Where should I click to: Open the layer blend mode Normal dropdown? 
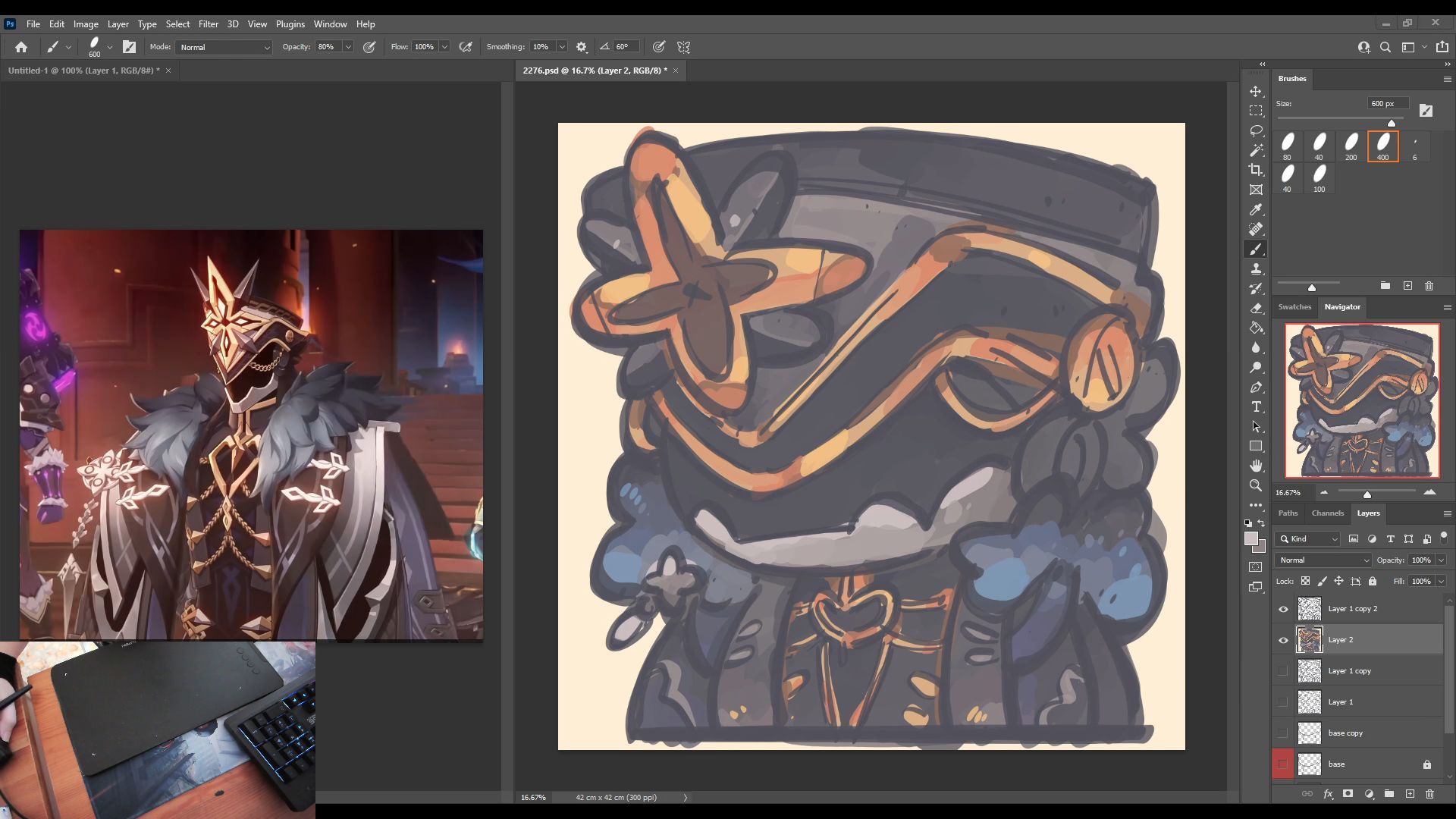click(x=1323, y=560)
